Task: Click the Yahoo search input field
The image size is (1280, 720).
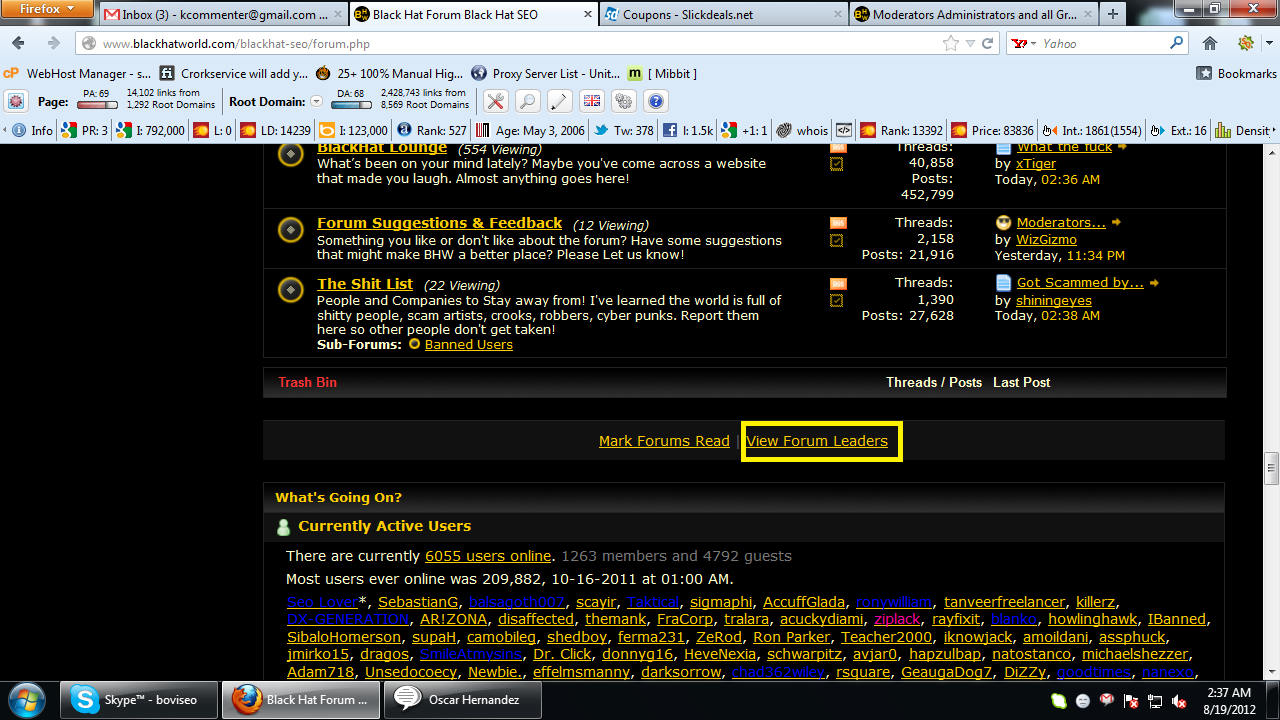Action: 1103,44
